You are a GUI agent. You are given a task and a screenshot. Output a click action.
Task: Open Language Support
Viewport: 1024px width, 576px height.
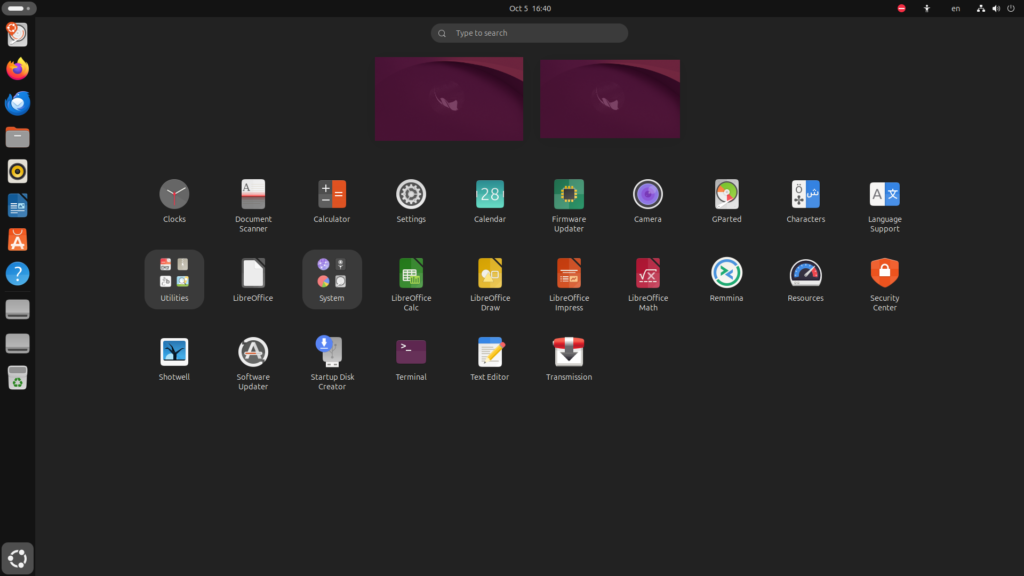(x=885, y=205)
